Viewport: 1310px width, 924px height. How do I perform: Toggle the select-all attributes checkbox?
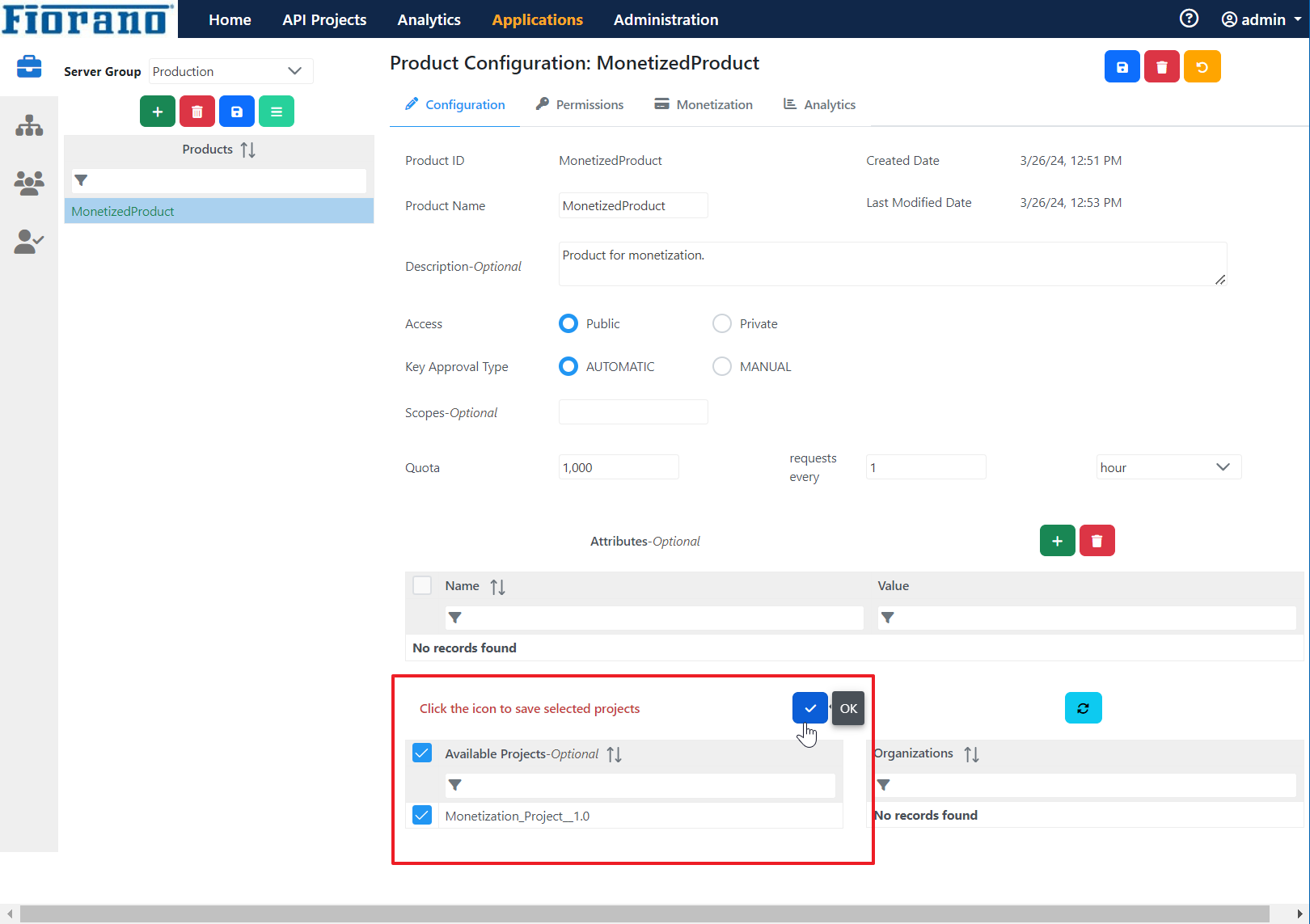pos(422,585)
